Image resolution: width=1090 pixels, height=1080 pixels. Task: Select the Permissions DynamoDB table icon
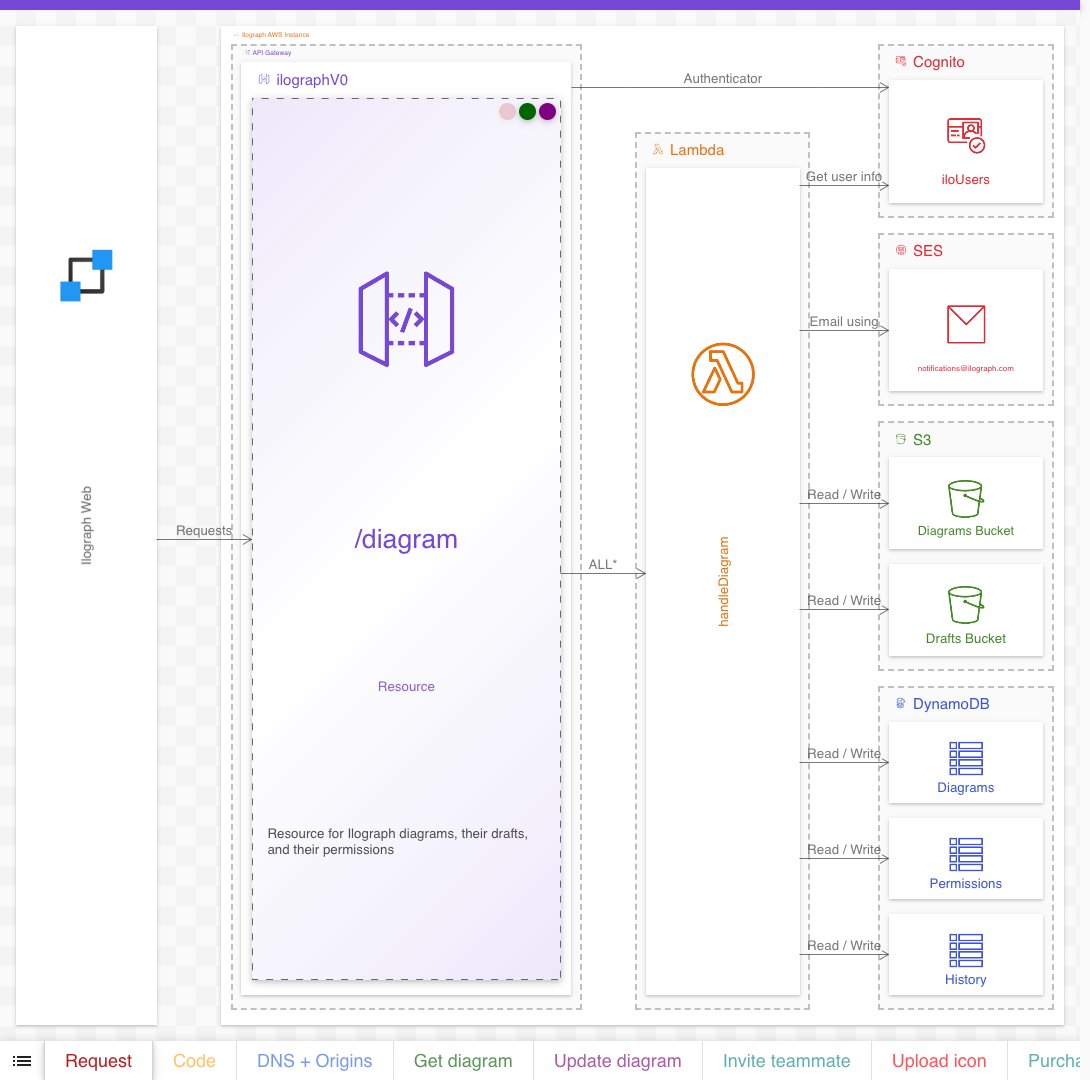(x=966, y=854)
